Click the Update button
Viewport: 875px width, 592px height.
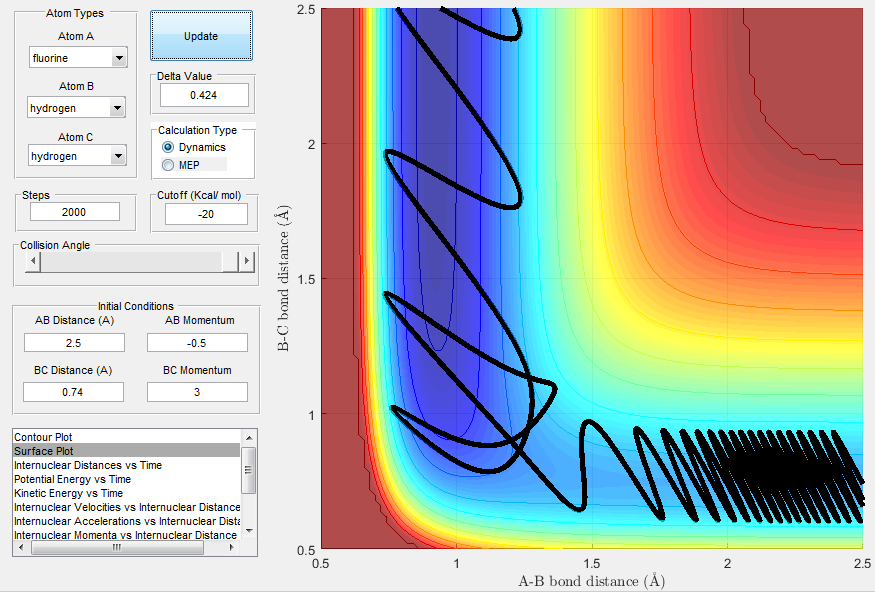(201, 36)
